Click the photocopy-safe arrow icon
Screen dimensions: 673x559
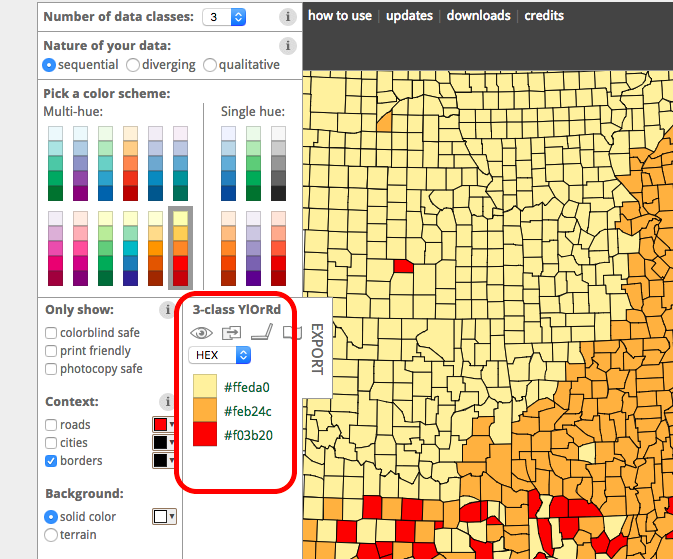[231, 333]
